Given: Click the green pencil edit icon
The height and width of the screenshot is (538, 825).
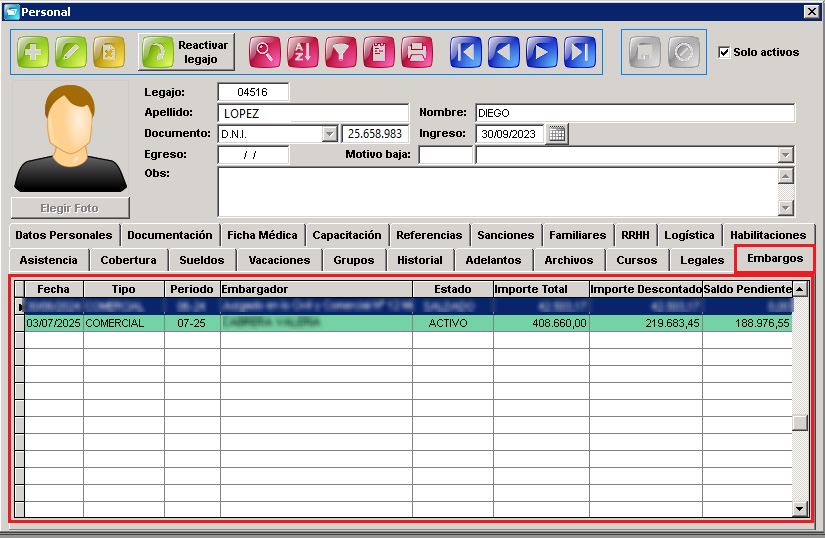Looking at the screenshot, I should point(71,52).
